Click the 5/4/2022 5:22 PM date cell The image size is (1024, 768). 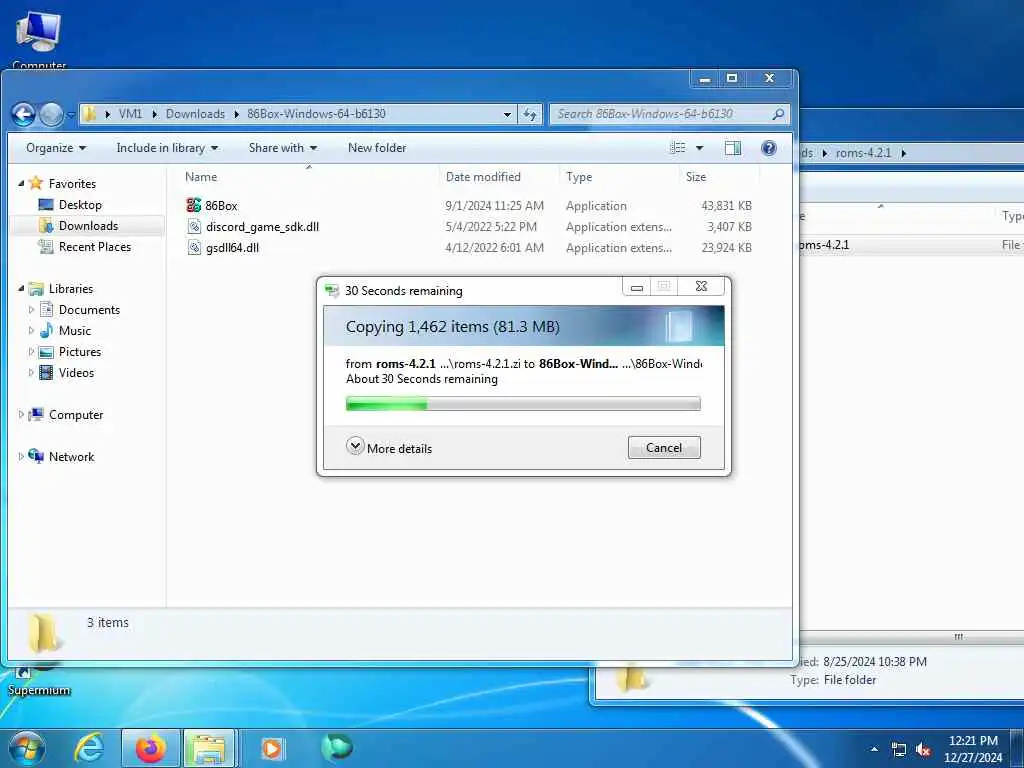491,227
